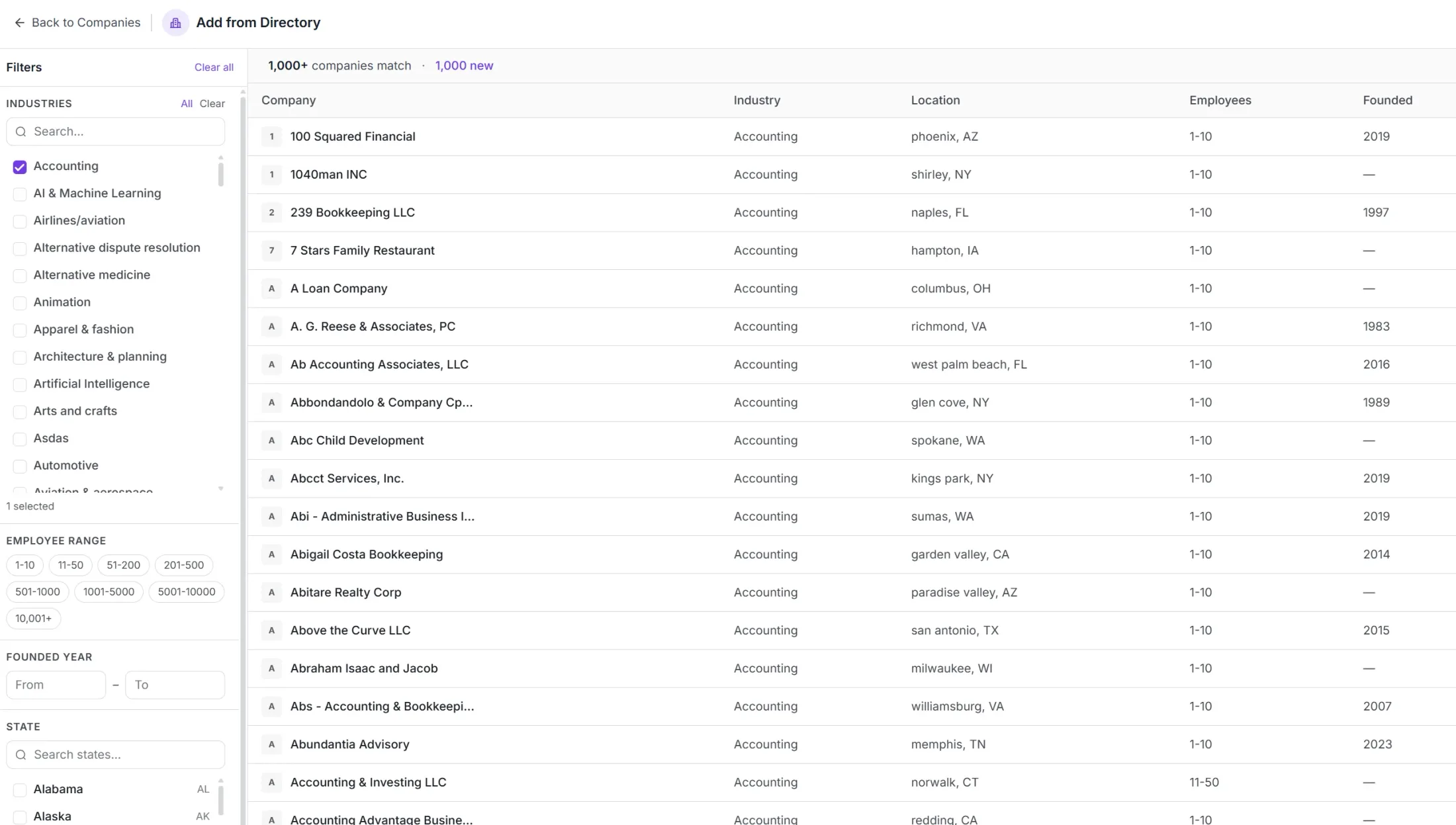Check the Alabama state checkbox

click(x=20, y=790)
